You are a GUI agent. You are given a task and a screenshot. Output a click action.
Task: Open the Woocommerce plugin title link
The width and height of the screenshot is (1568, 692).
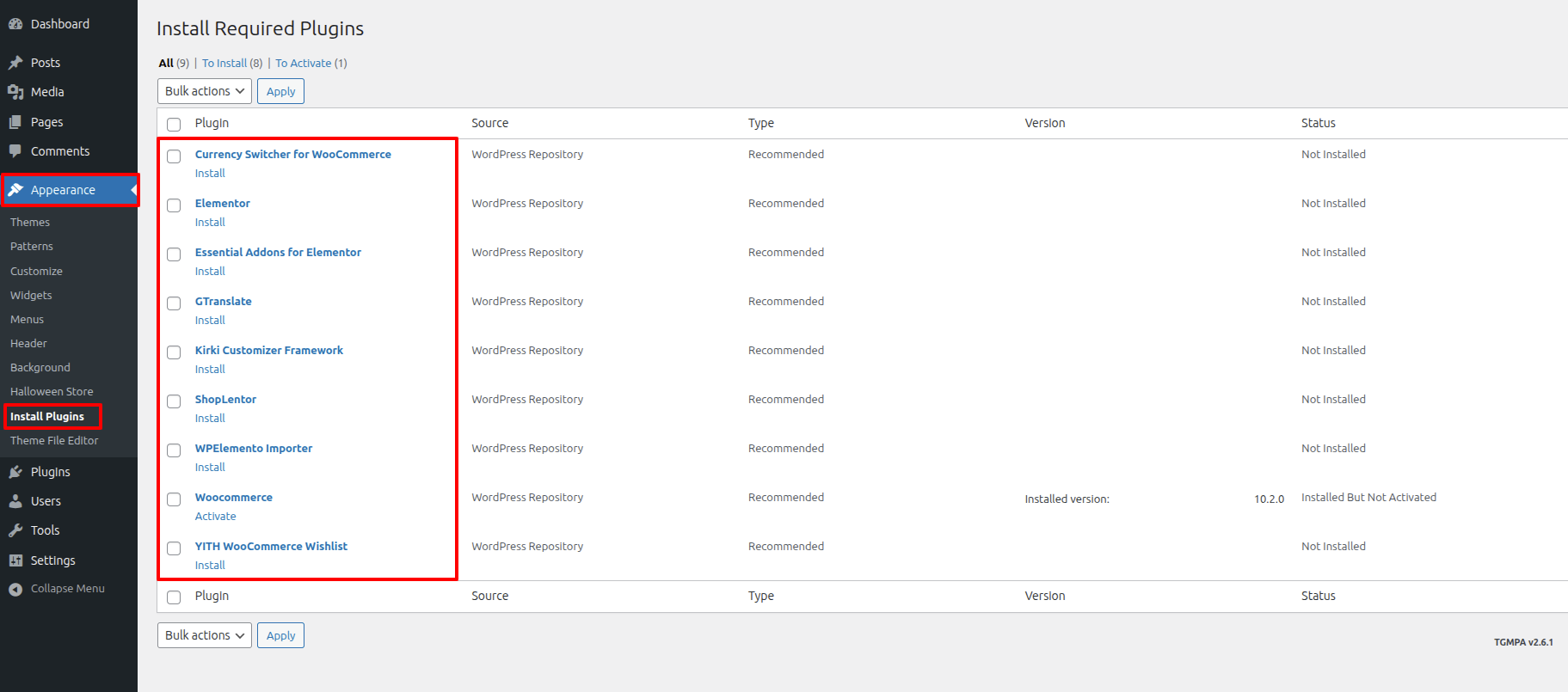coord(234,497)
